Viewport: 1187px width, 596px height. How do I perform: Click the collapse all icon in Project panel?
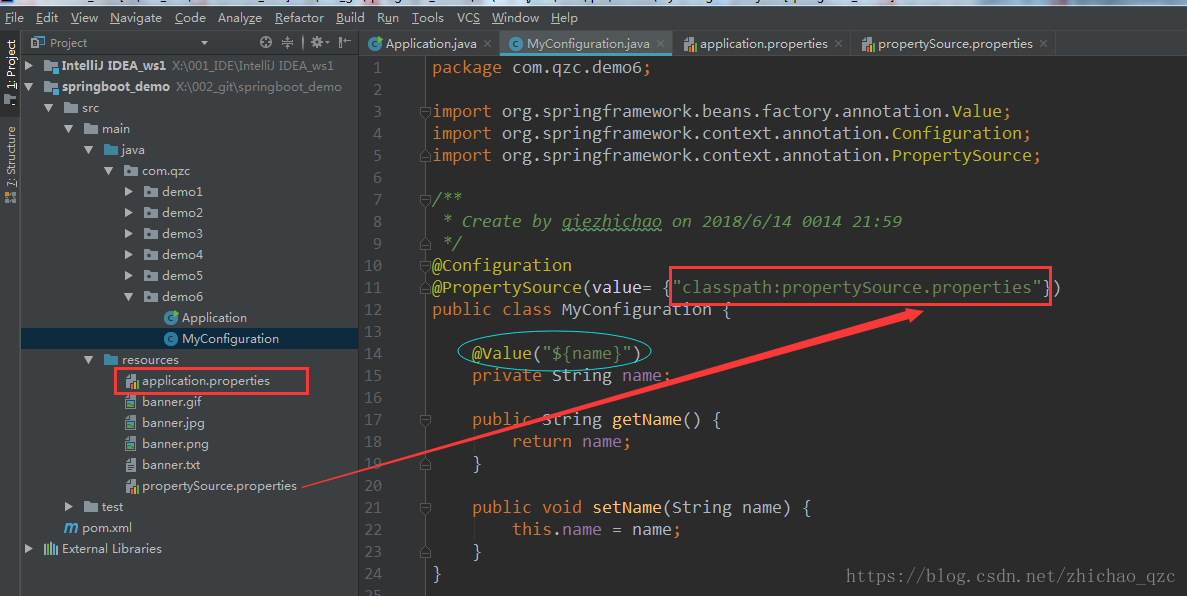tap(287, 42)
